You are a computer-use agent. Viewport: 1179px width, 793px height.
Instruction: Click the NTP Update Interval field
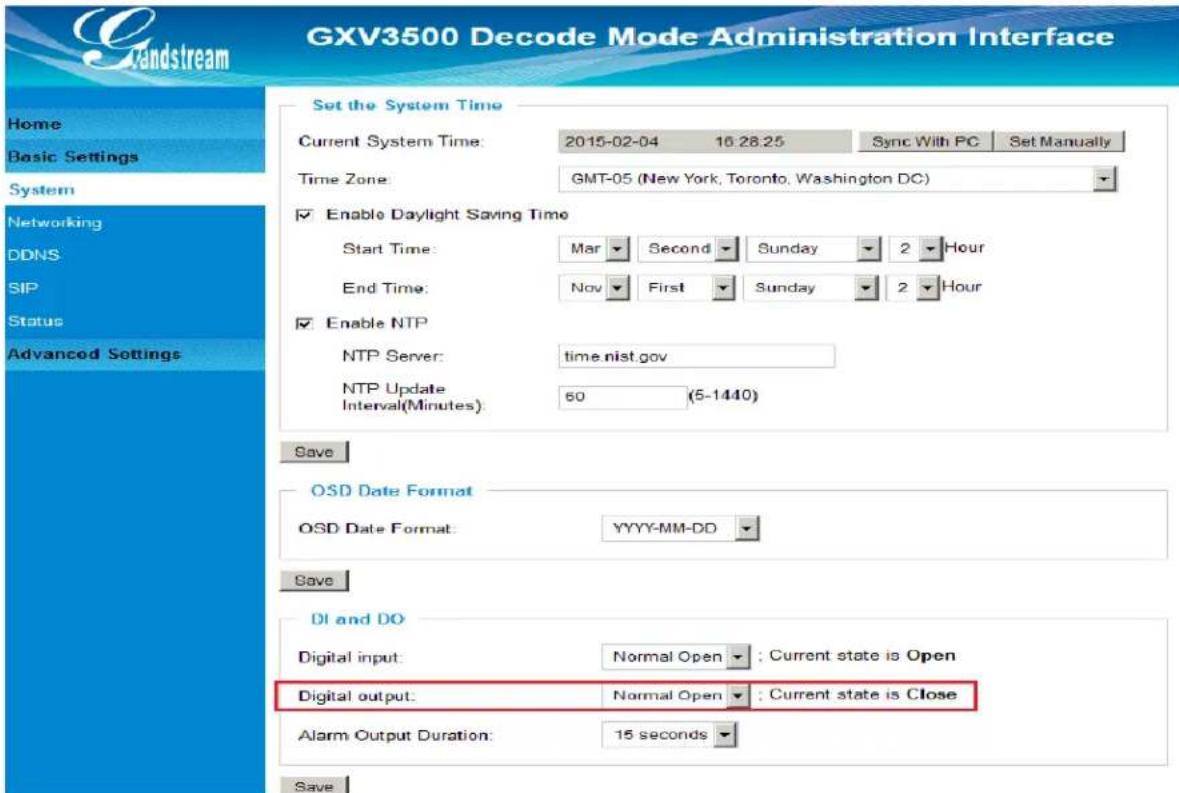pos(622,397)
